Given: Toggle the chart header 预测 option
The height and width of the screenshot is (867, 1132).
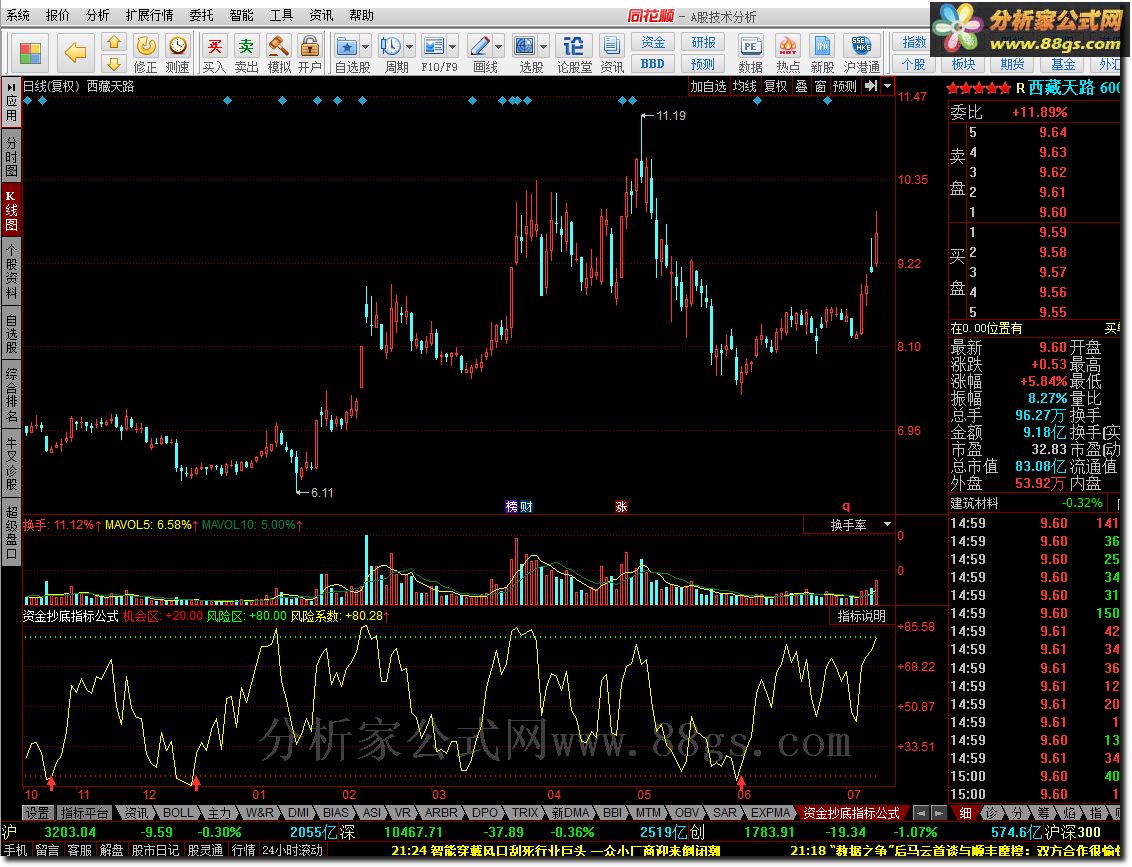Looking at the screenshot, I should [x=845, y=86].
